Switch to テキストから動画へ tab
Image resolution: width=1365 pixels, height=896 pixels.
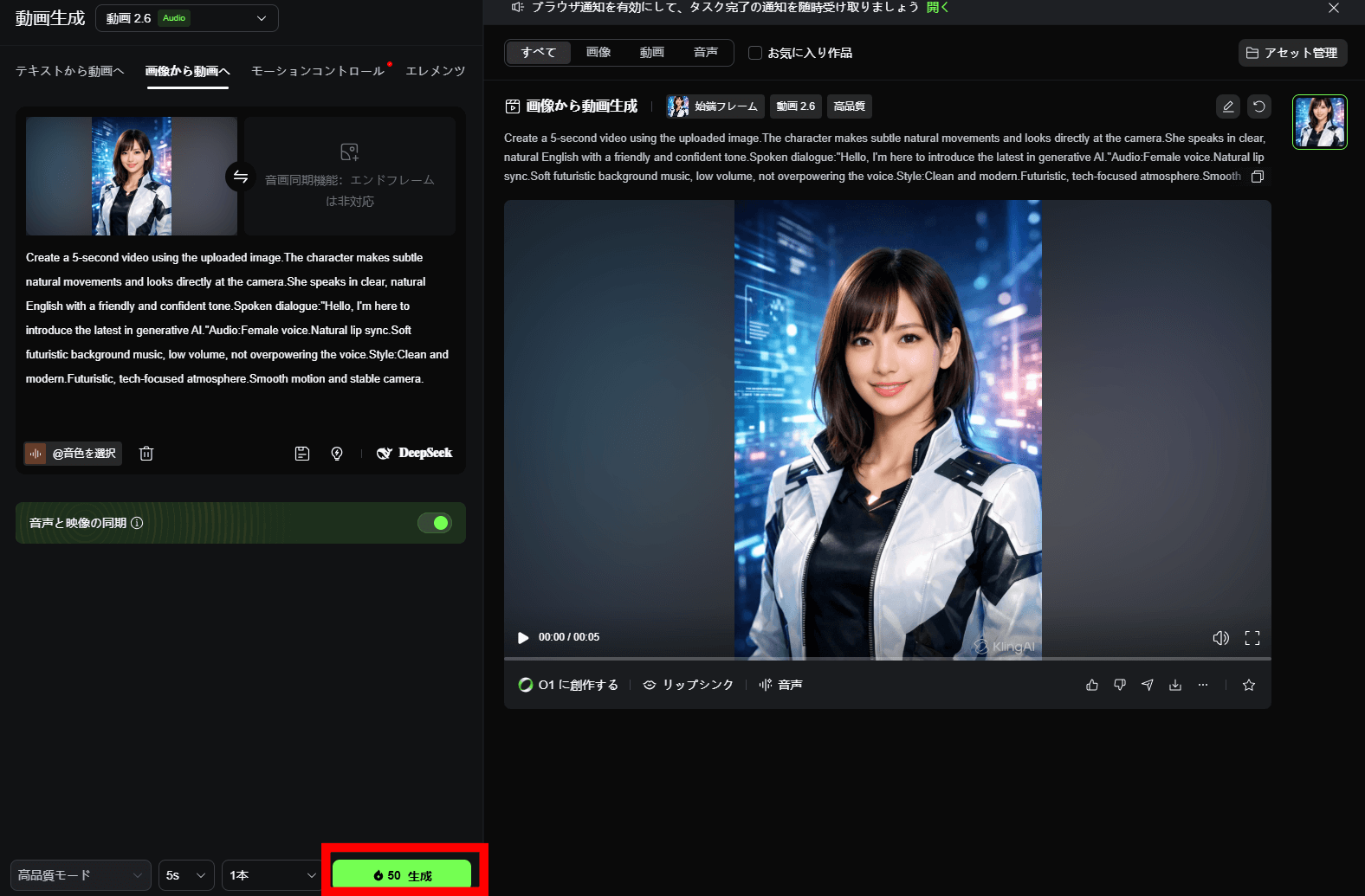pos(70,71)
